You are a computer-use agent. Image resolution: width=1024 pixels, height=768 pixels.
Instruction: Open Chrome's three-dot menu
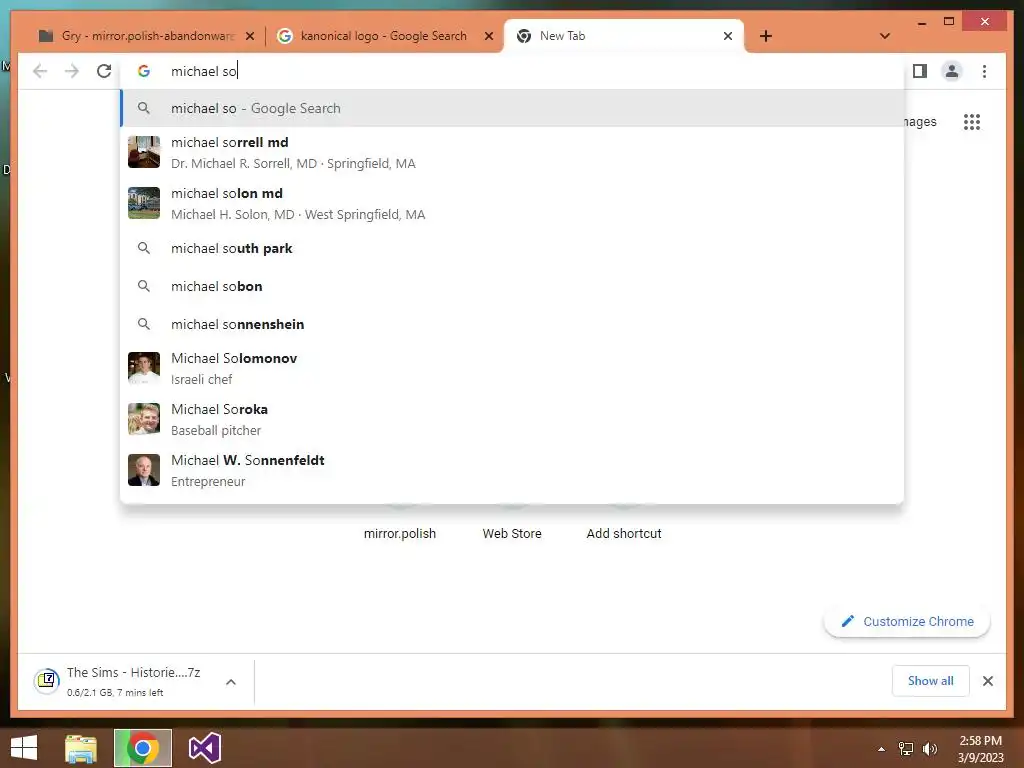tap(984, 71)
